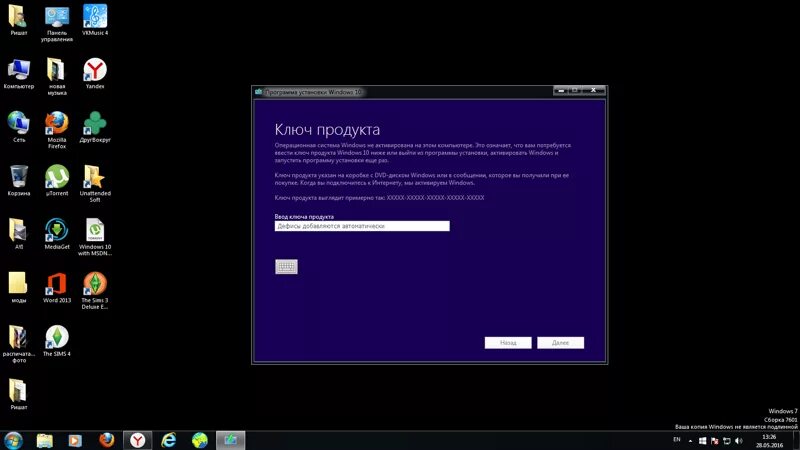Launch The Sims 3 Deluxe shortcut
800x450 pixels.
pyautogui.click(x=95, y=291)
